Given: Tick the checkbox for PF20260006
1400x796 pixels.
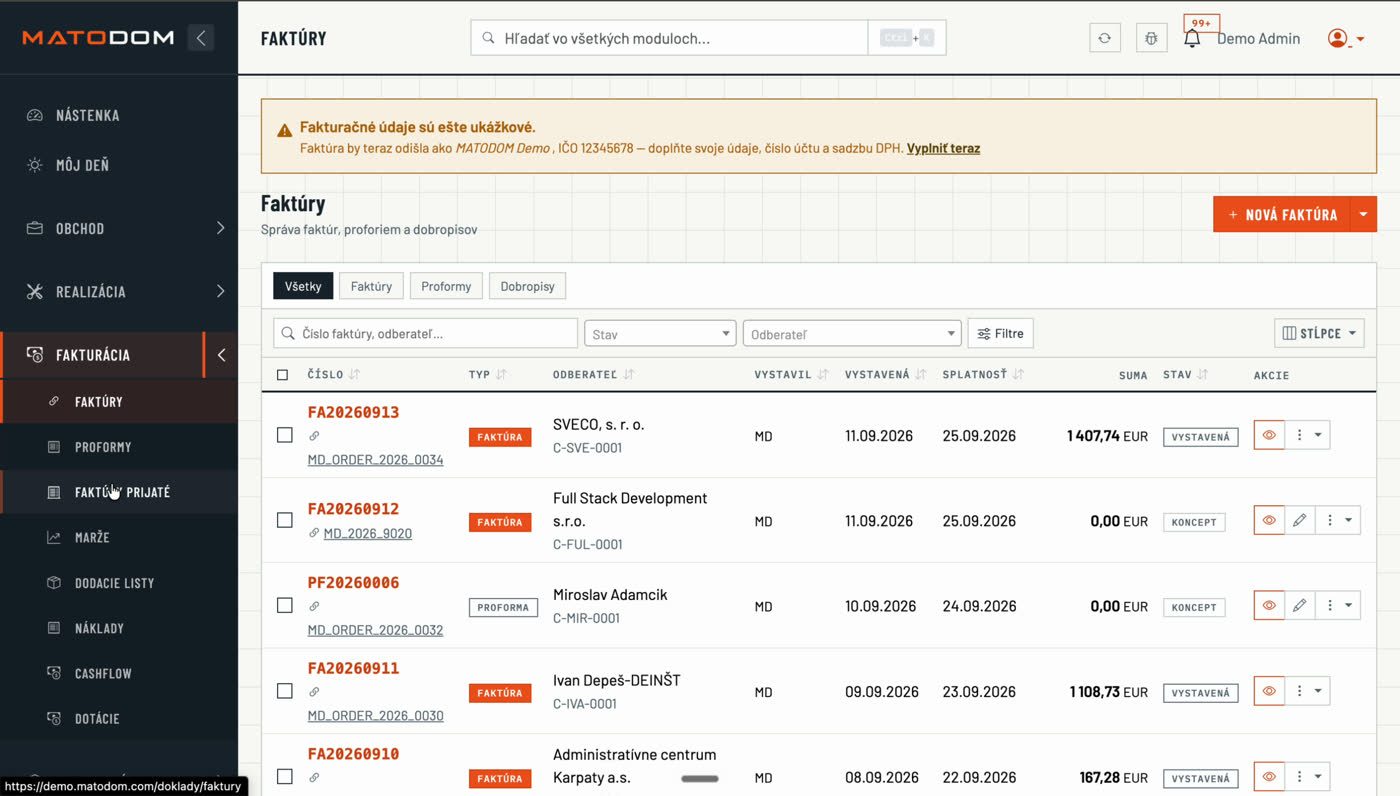Looking at the screenshot, I should coord(284,605).
